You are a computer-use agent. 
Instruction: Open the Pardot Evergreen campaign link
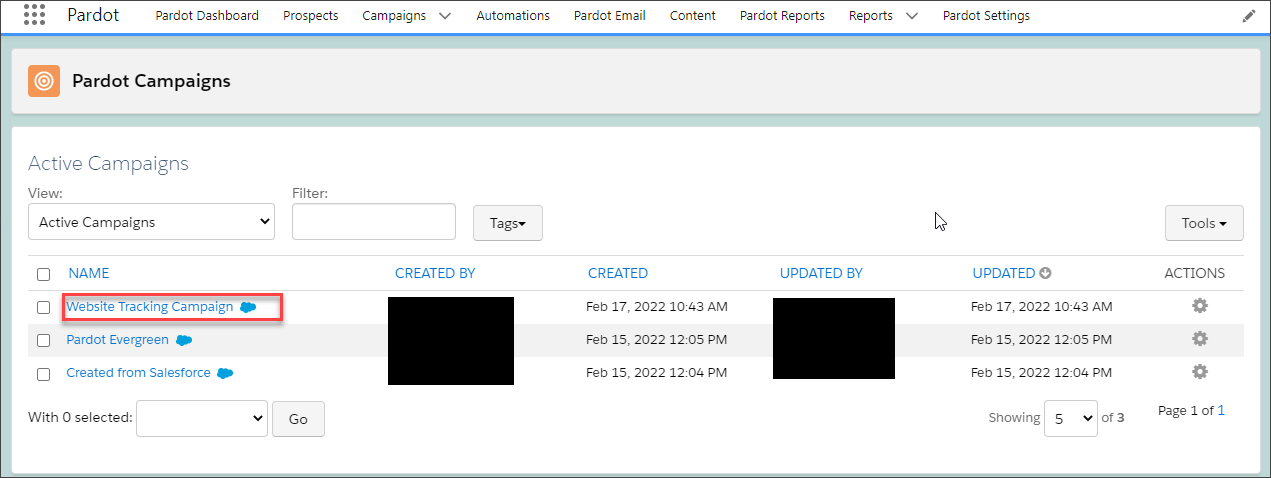(117, 340)
